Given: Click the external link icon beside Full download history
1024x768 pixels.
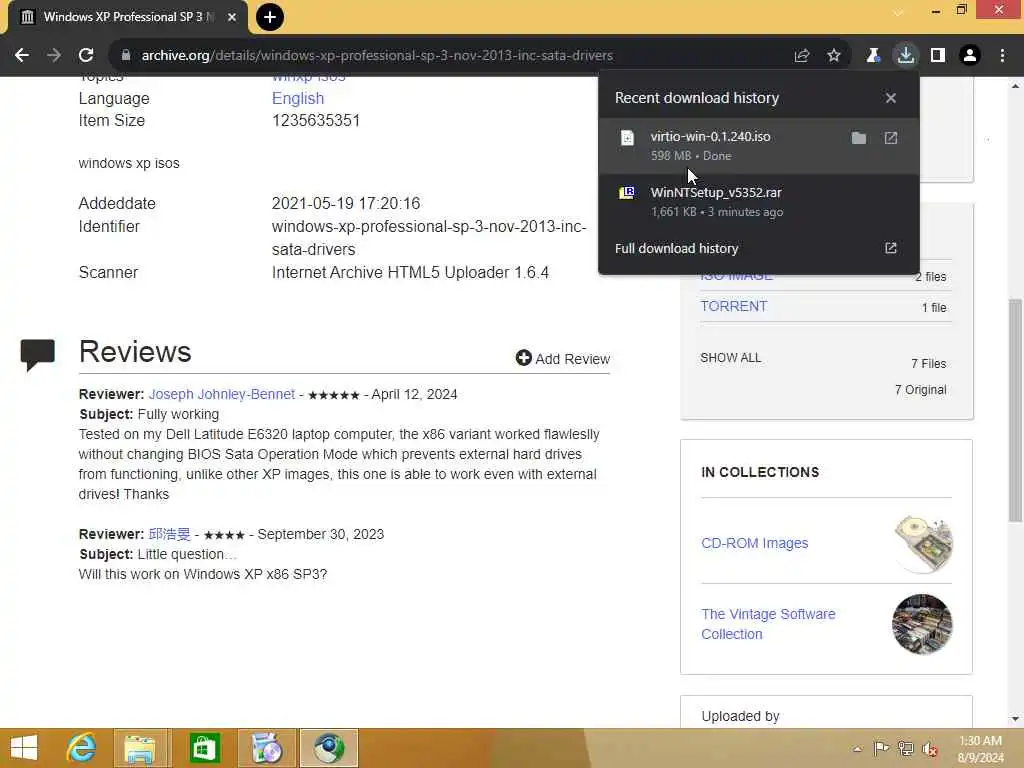Looking at the screenshot, I should tap(891, 248).
